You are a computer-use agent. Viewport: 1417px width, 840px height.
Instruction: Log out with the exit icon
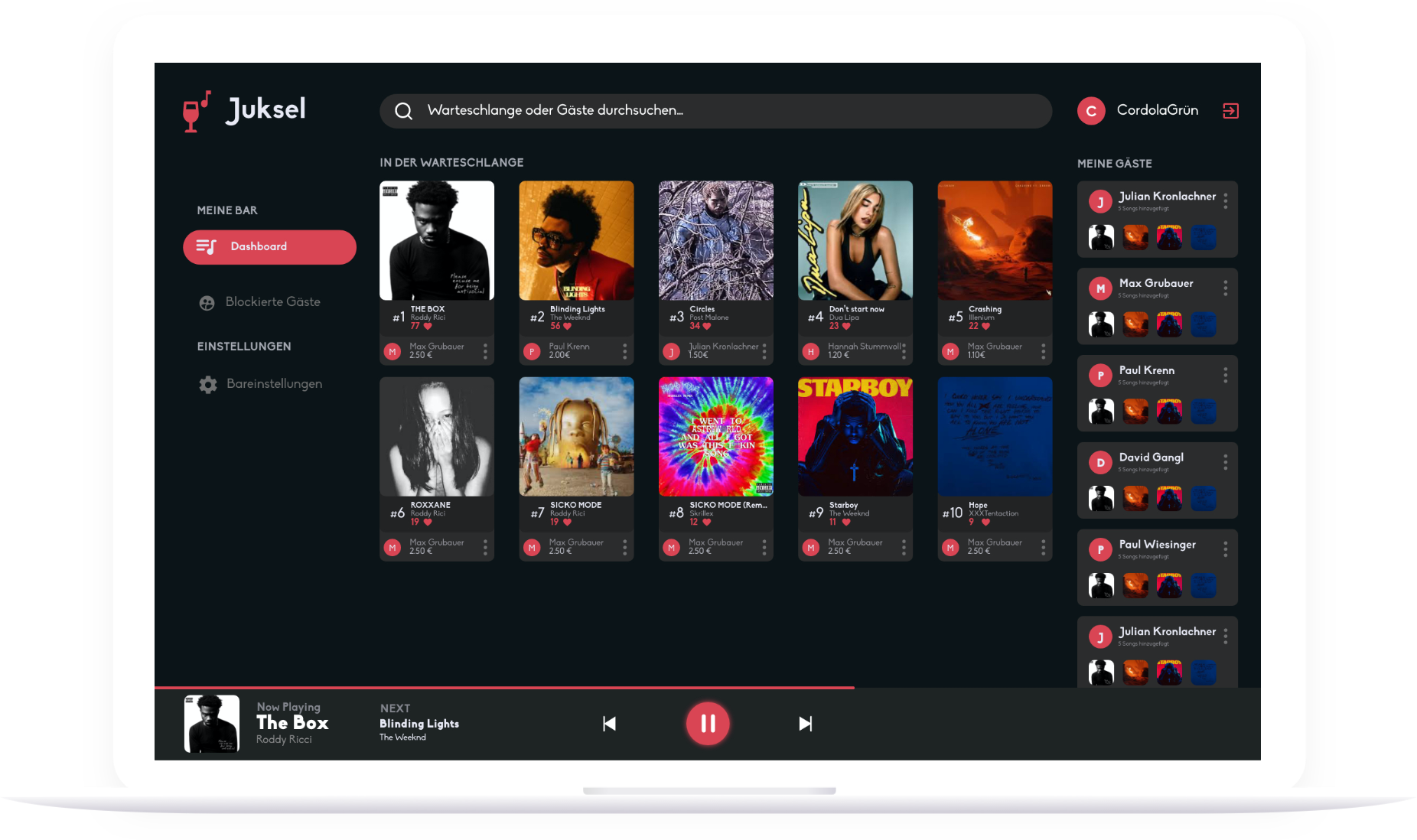pyautogui.click(x=1230, y=111)
